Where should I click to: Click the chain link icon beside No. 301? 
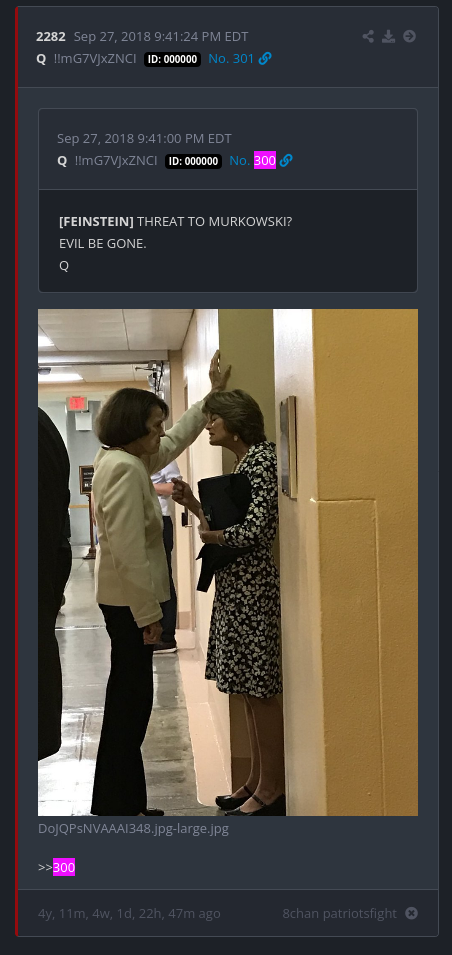click(265, 58)
